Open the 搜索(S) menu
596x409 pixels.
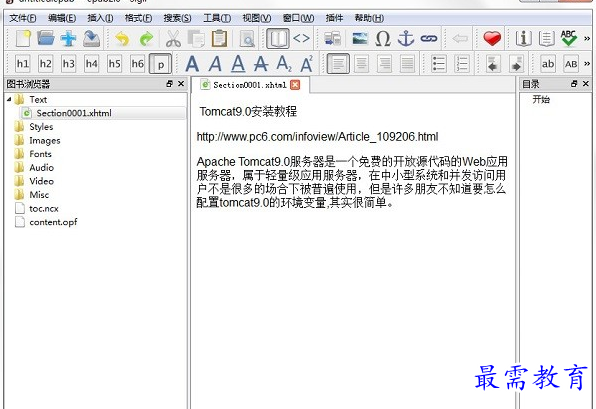(177, 18)
